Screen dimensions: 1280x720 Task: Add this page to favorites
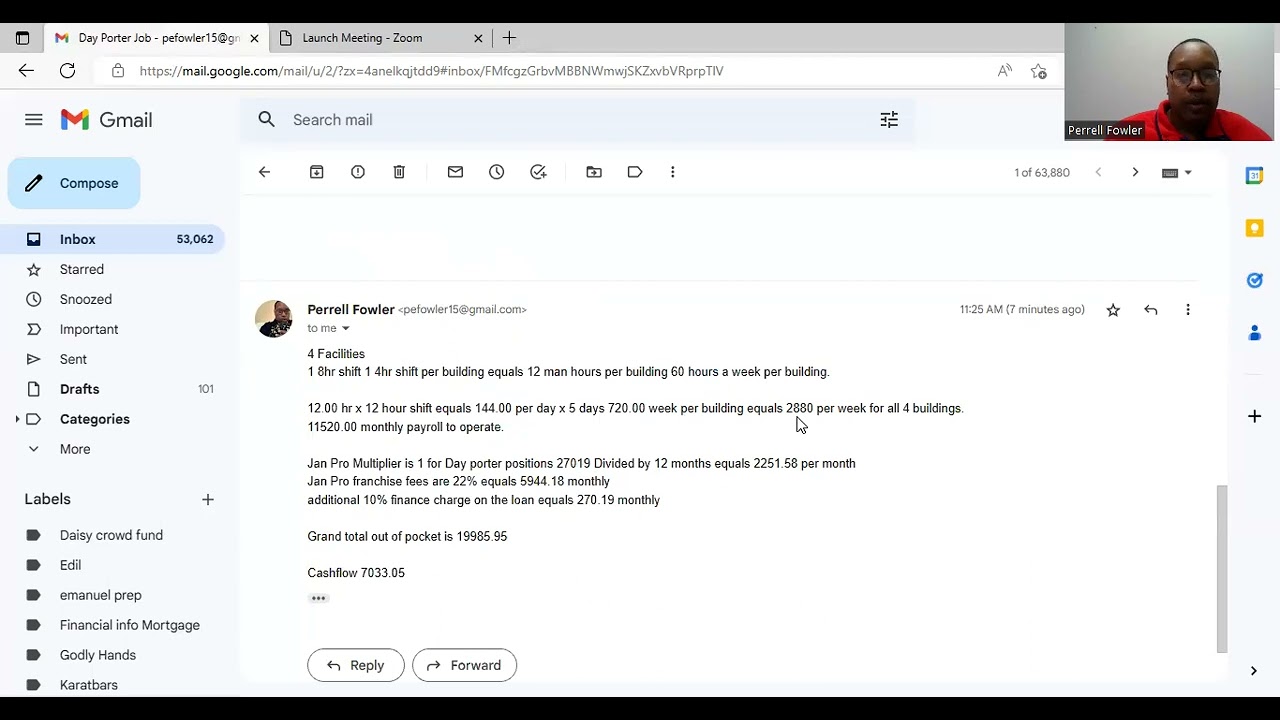1039,71
